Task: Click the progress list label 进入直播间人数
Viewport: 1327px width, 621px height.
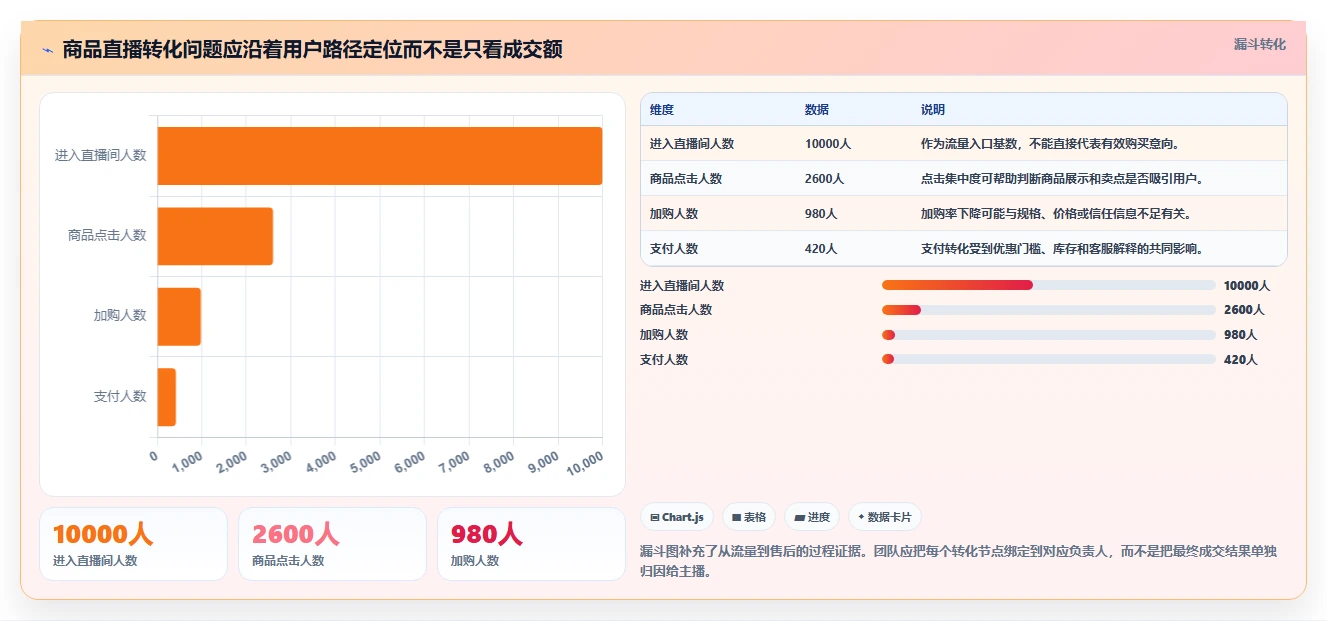Action: point(682,286)
